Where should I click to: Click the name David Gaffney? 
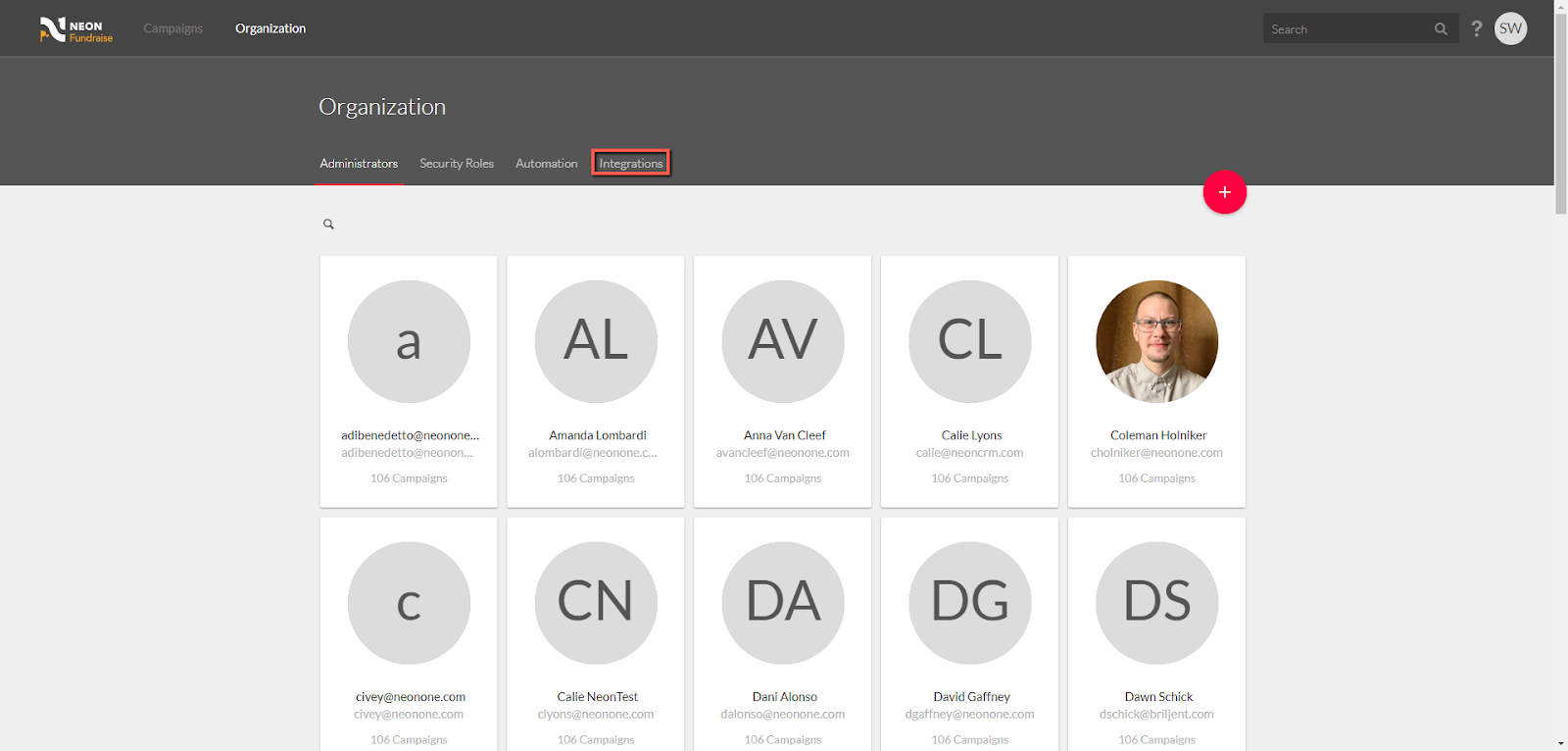pos(971,697)
